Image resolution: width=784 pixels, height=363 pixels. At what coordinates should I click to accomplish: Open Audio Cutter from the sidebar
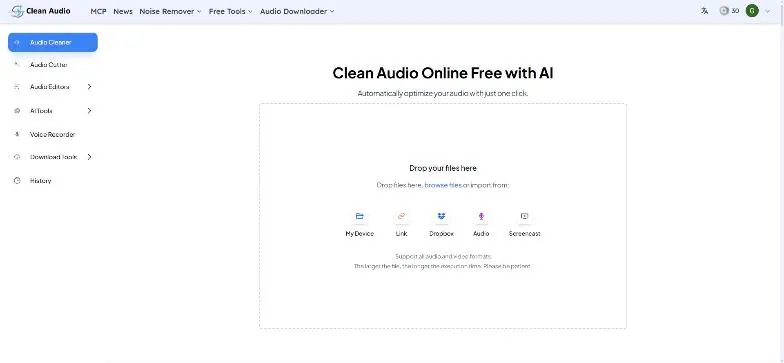tap(48, 64)
